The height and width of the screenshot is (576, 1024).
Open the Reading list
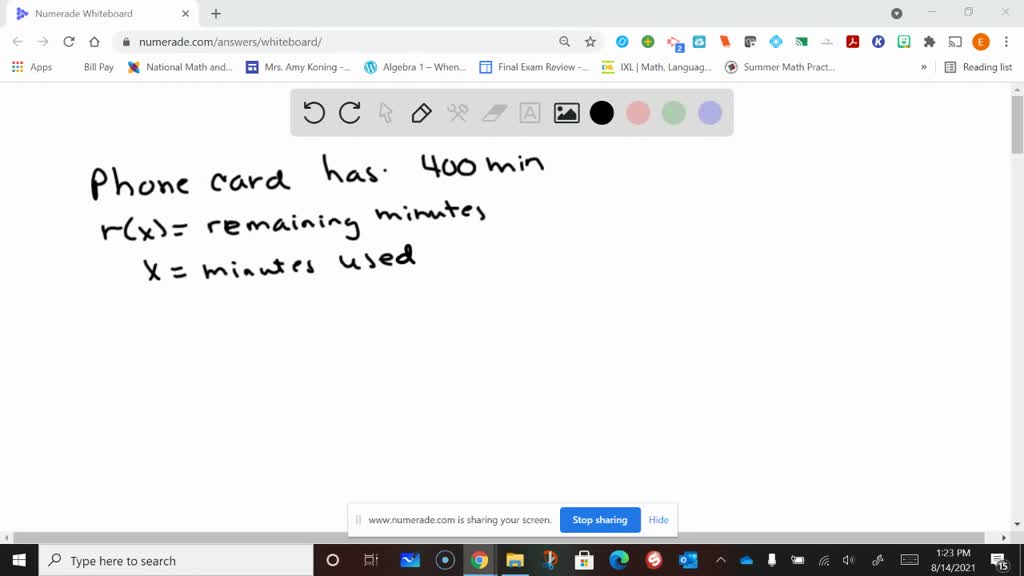coord(983,66)
